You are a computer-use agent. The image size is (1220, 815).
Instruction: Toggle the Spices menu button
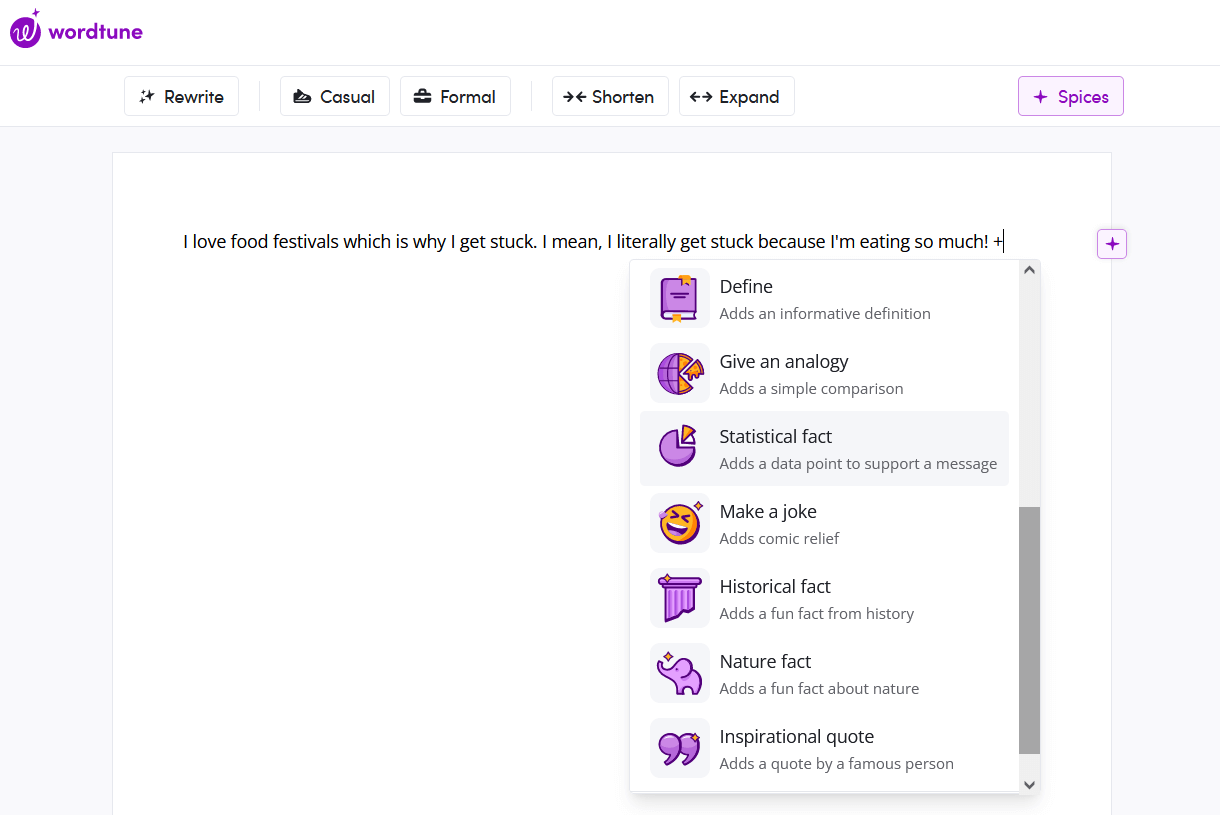pyautogui.click(x=1071, y=96)
